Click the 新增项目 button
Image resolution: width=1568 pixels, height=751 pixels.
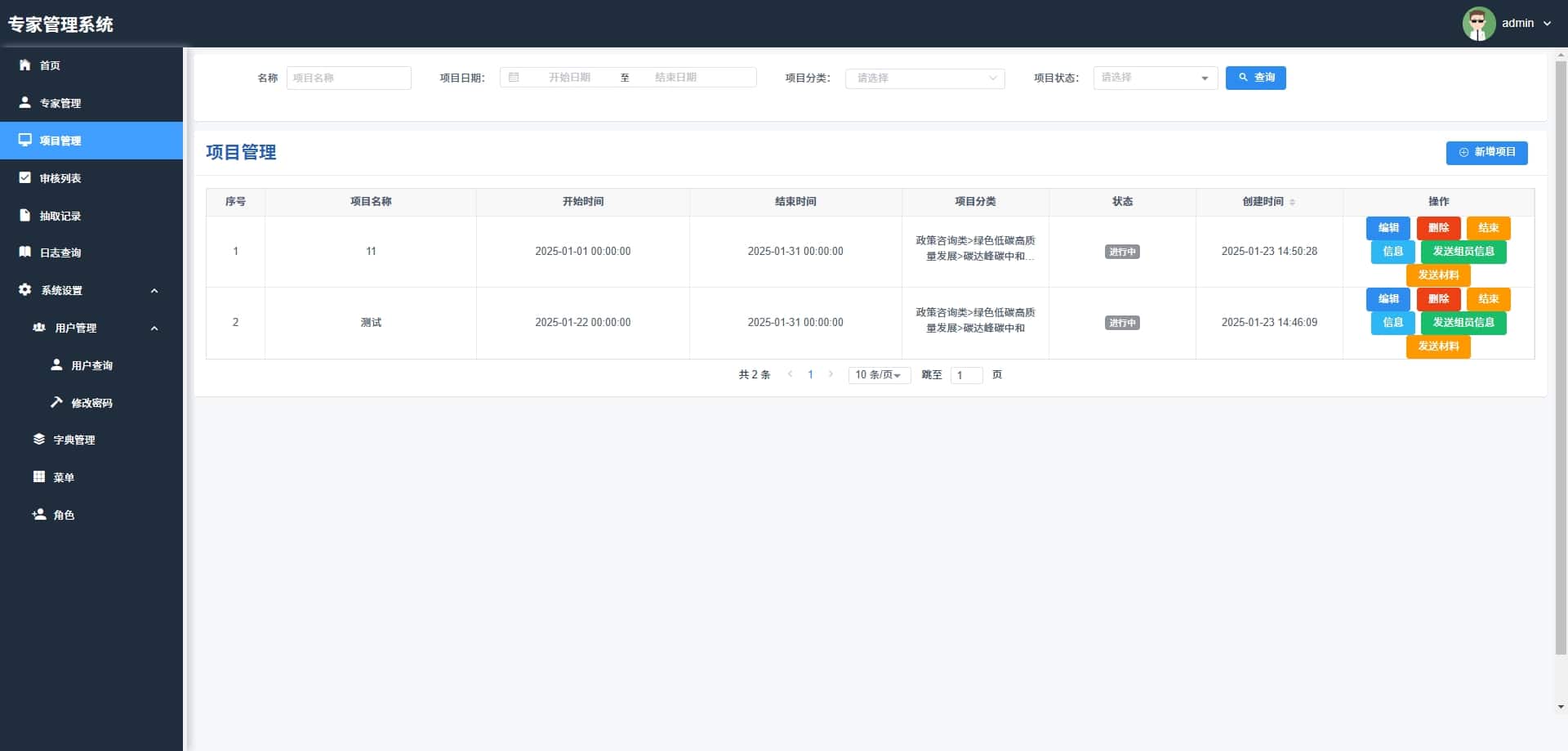pyautogui.click(x=1486, y=153)
